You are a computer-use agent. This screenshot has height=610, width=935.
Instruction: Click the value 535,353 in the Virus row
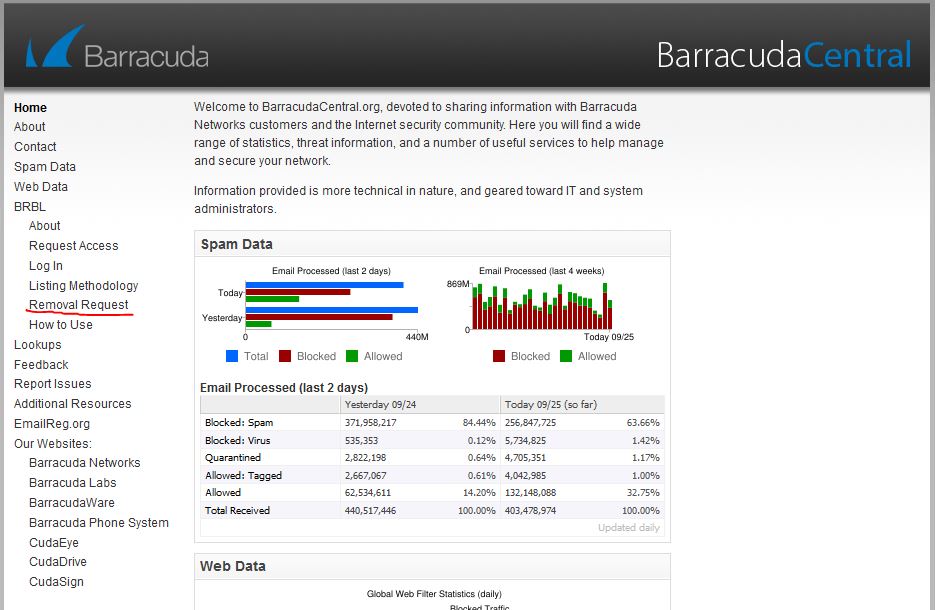361,441
